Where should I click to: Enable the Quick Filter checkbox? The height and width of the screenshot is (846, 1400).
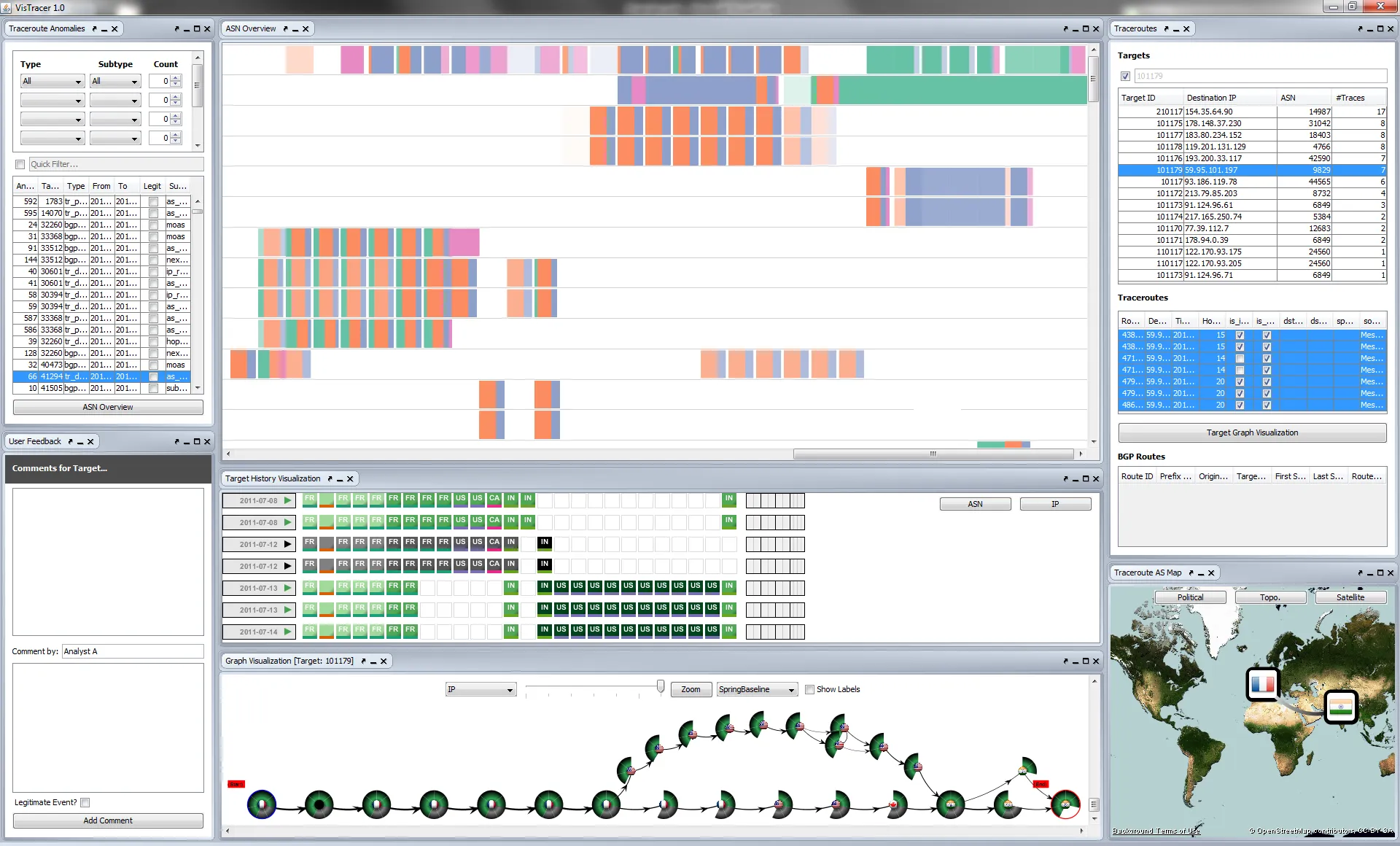(x=20, y=164)
